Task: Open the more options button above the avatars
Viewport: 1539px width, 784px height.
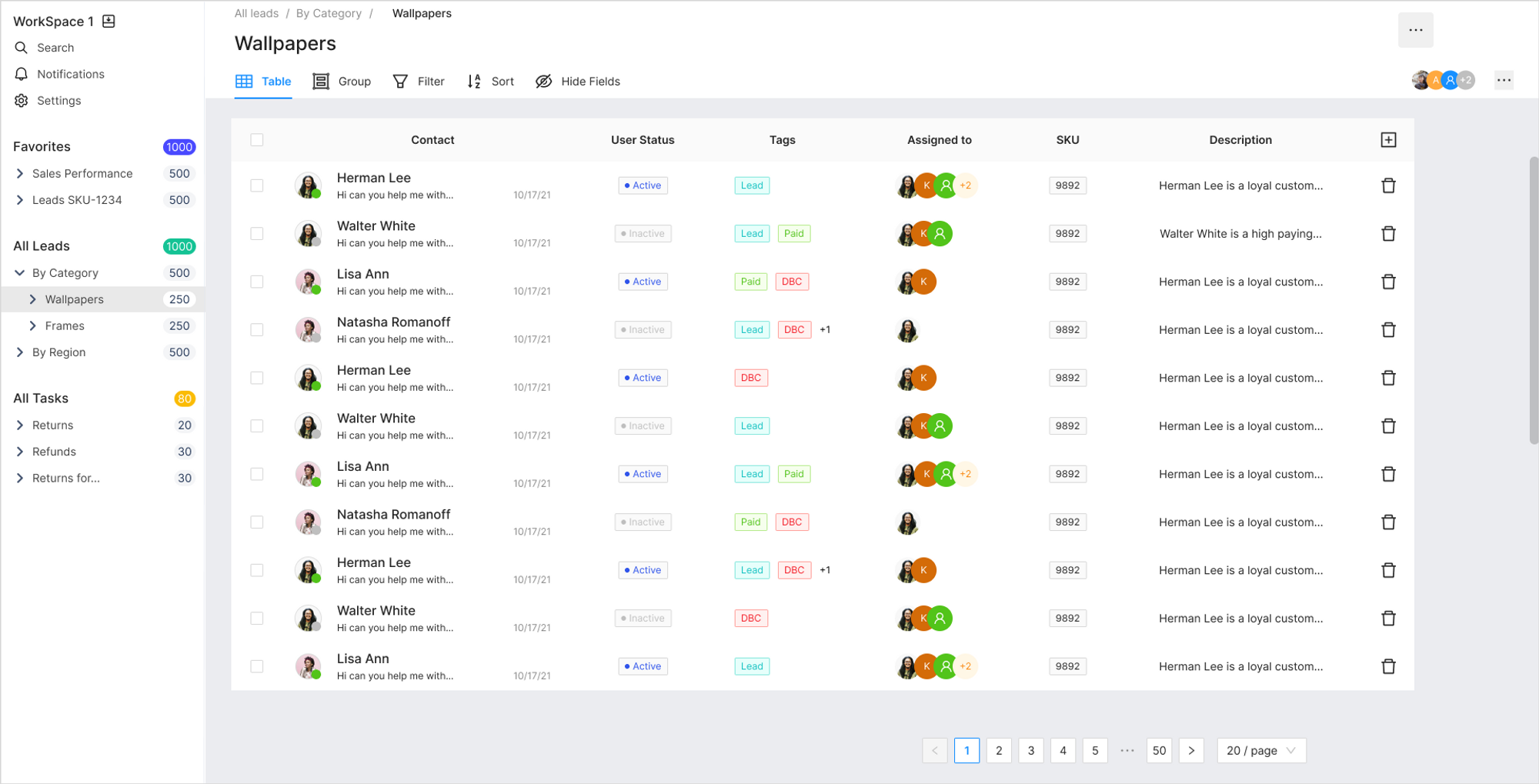Action: [x=1416, y=30]
